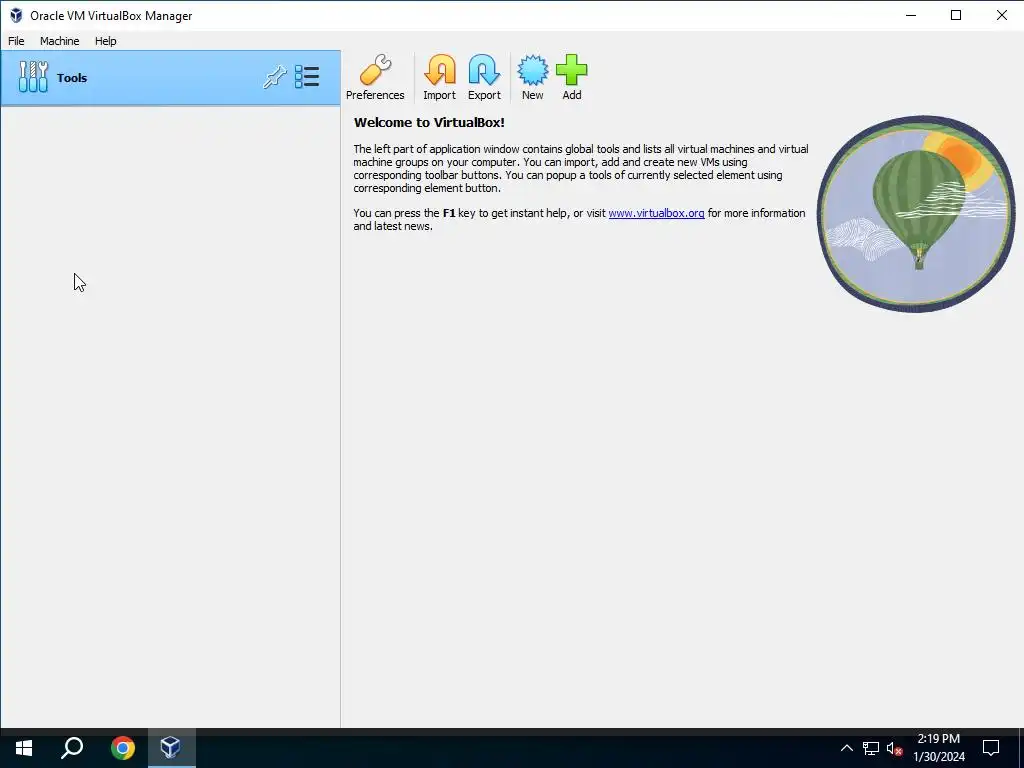Click the muted volume tray icon
1024x768 pixels.
click(x=894, y=748)
